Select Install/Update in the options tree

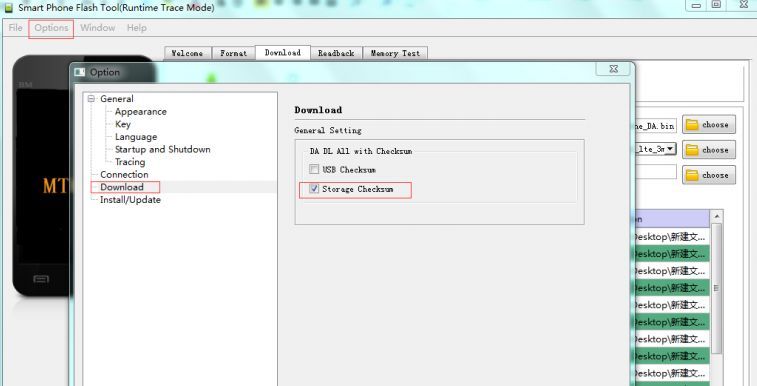[130, 199]
